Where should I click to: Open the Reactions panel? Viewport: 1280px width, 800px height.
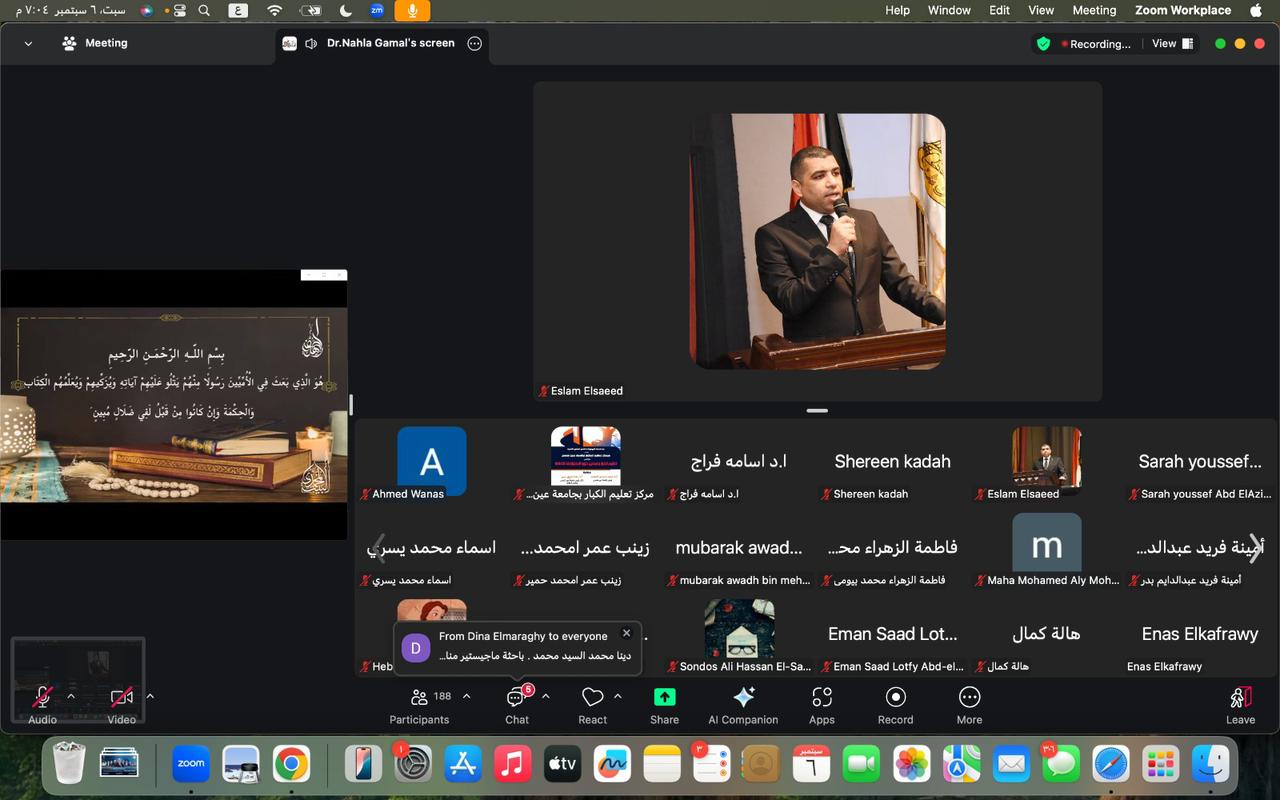point(591,705)
